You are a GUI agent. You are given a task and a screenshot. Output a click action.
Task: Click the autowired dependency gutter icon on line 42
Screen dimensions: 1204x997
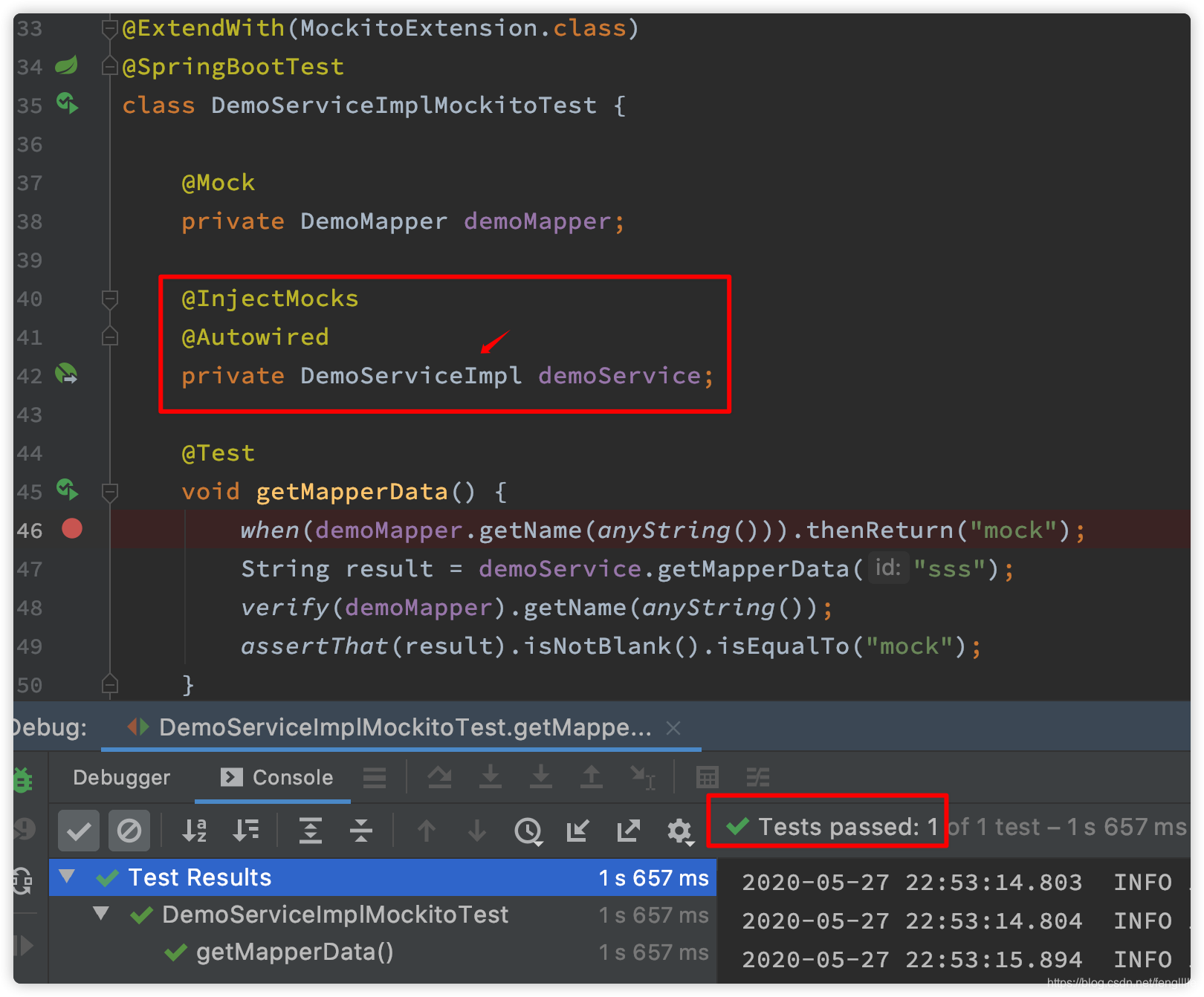click(x=66, y=374)
